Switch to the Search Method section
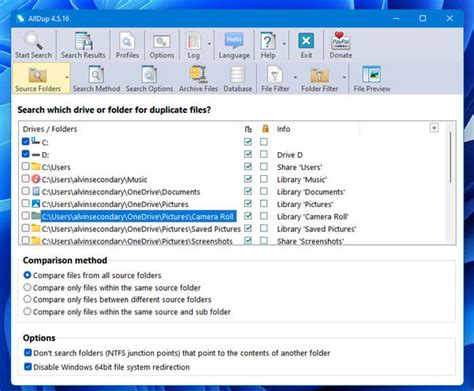The image size is (474, 391). (96, 79)
